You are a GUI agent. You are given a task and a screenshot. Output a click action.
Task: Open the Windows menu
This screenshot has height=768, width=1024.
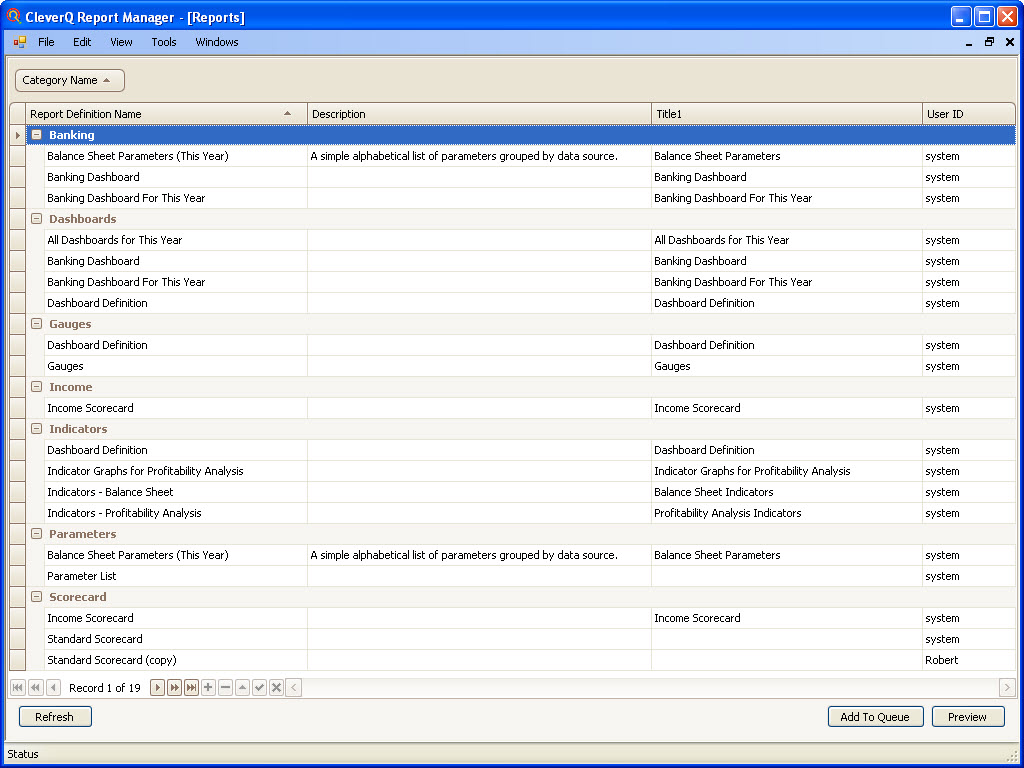[x=216, y=42]
